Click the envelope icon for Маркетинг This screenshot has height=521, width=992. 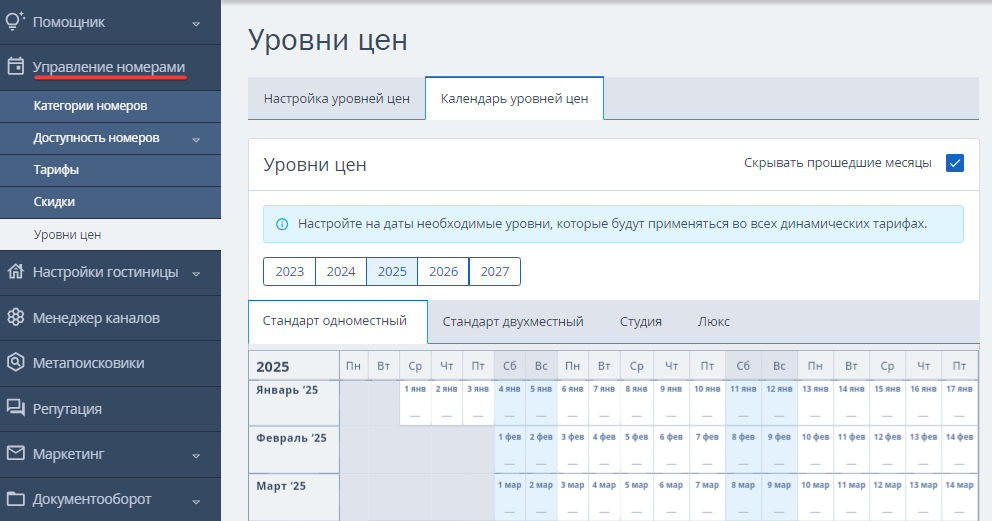(x=16, y=453)
